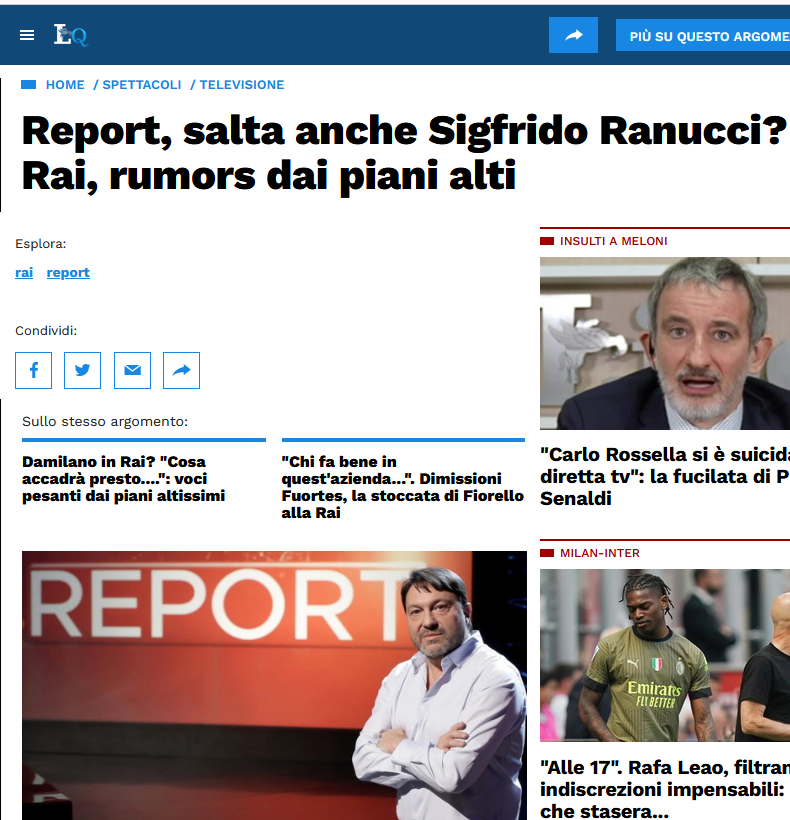Image resolution: width=790 pixels, height=820 pixels.
Task: Open related article about Fiorello and Fuortes
Action: pyautogui.click(x=403, y=487)
